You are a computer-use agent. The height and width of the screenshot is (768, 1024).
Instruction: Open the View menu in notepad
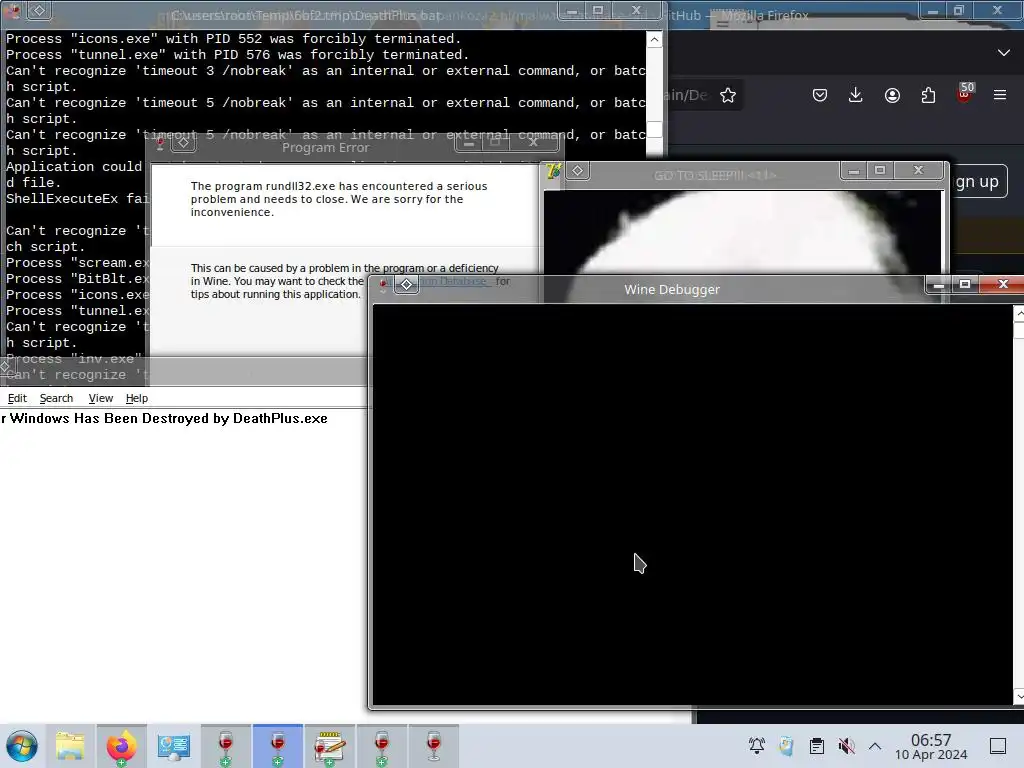[101, 398]
